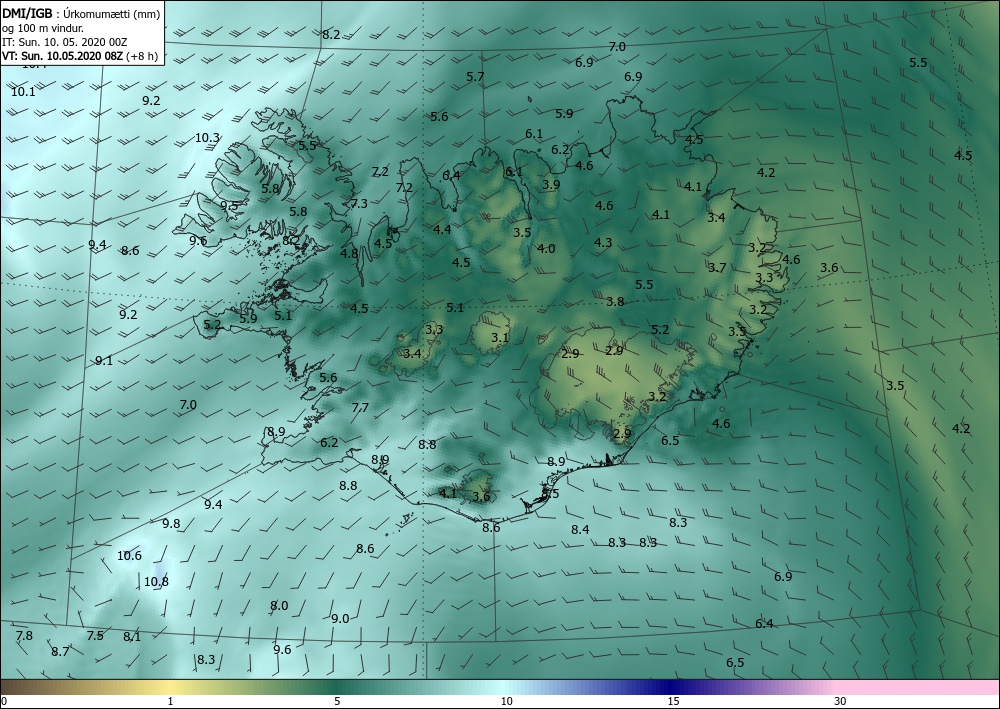The height and width of the screenshot is (709, 1000).
Task: Click the valid time 'VT: Sun. 10.05.2020 08Z'
Action: pyautogui.click(x=63, y=56)
